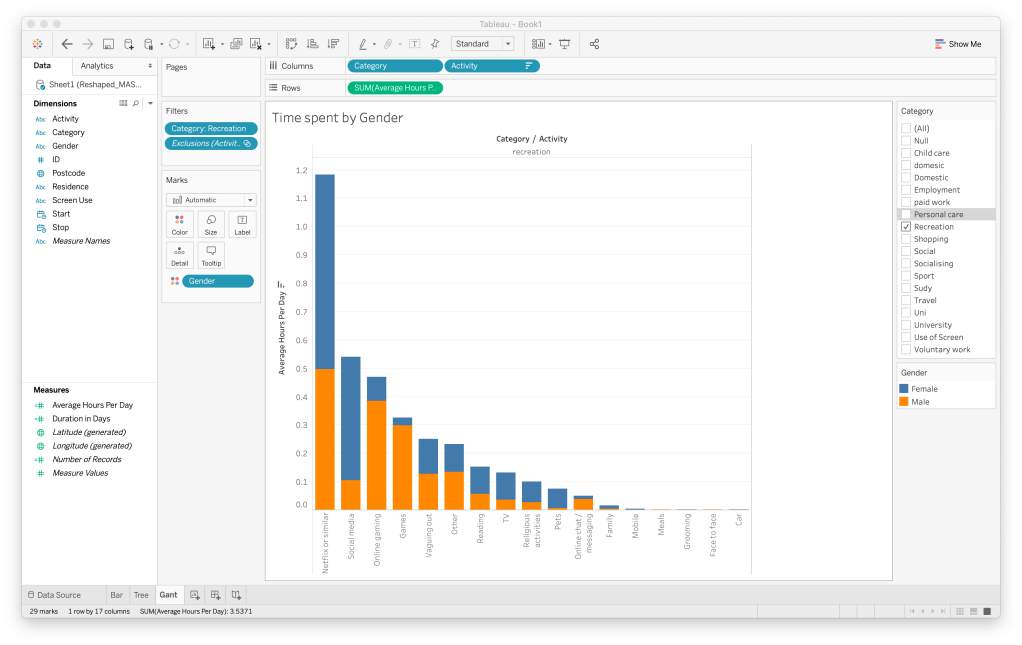Check the Personal care category checkbox

[x=906, y=214]
